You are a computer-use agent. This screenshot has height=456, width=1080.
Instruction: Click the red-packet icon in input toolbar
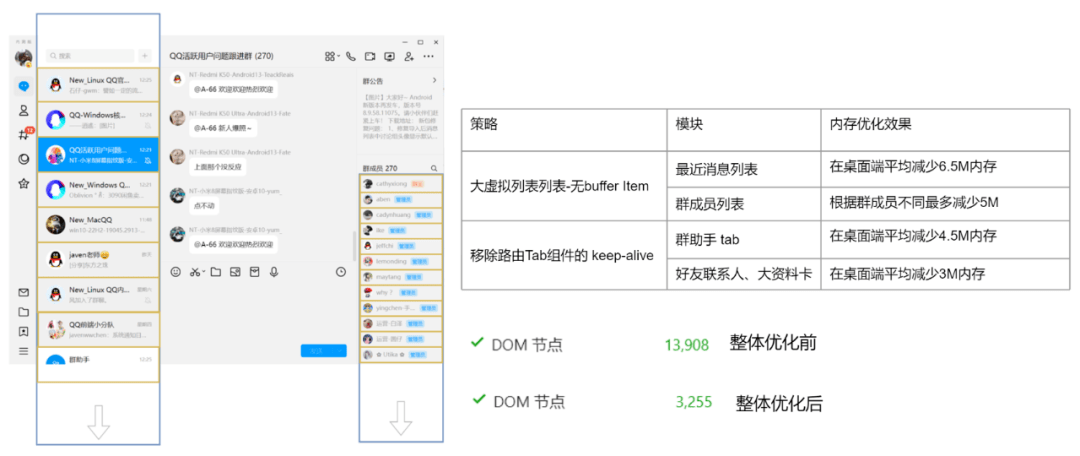click(254, 272)
